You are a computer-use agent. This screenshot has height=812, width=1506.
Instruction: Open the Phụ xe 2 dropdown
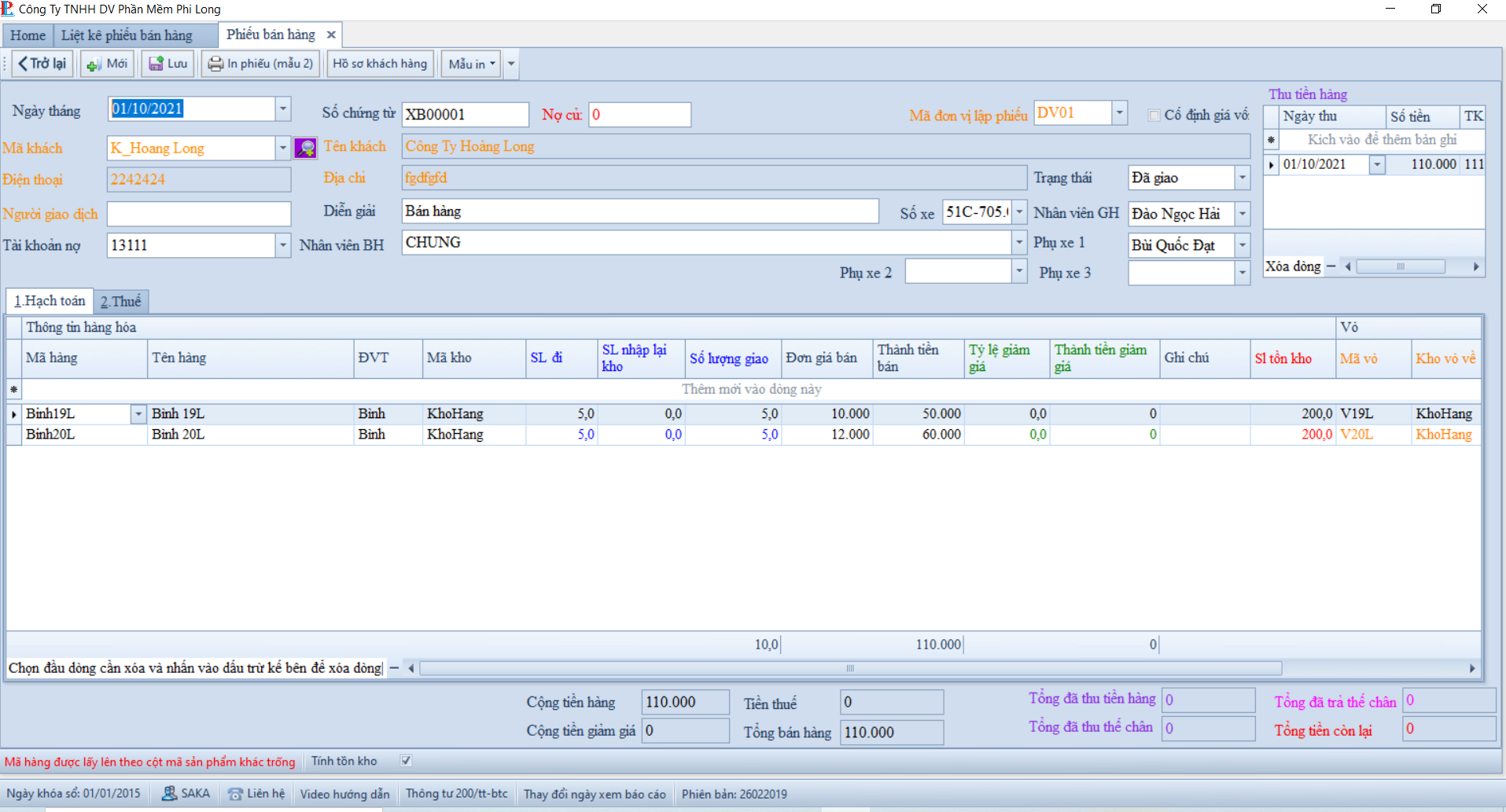click(x=1019, y=271)
